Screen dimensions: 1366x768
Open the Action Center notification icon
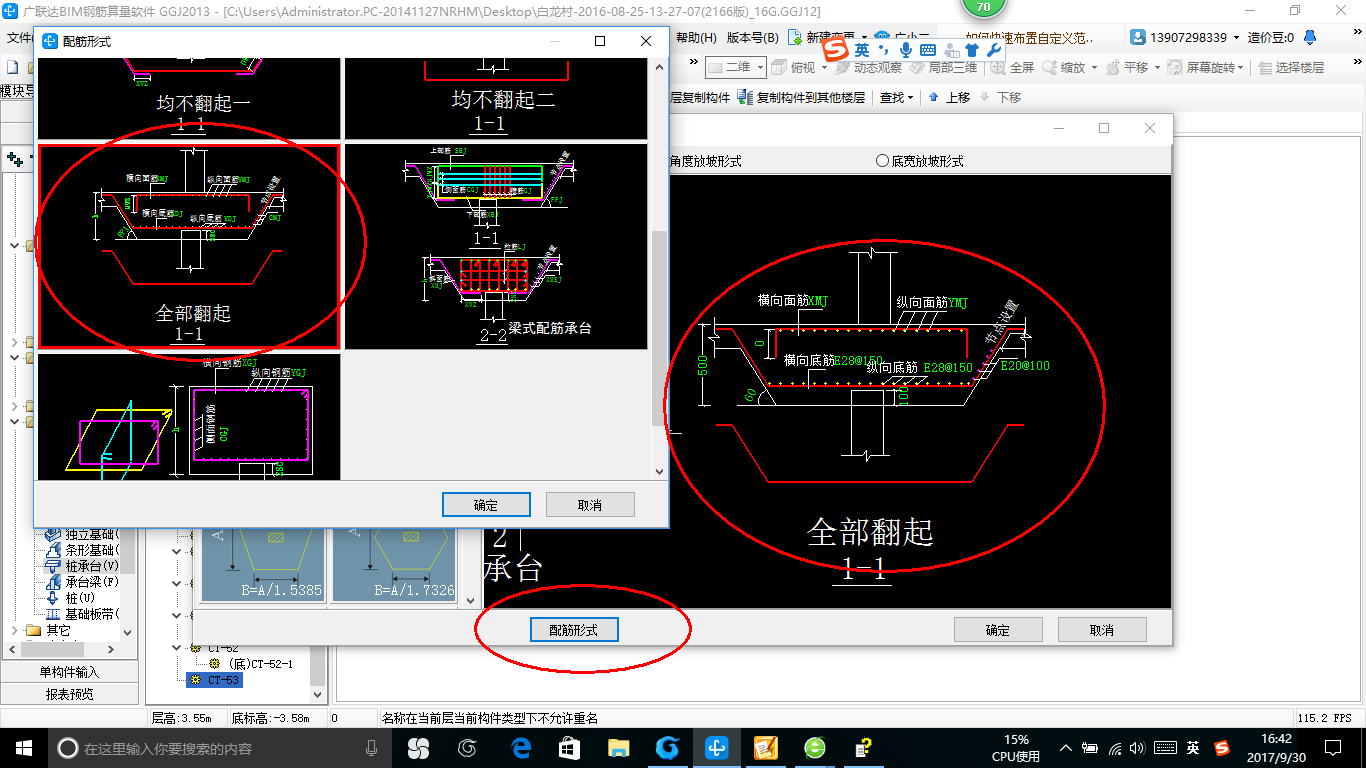(x=1332, y=747)
